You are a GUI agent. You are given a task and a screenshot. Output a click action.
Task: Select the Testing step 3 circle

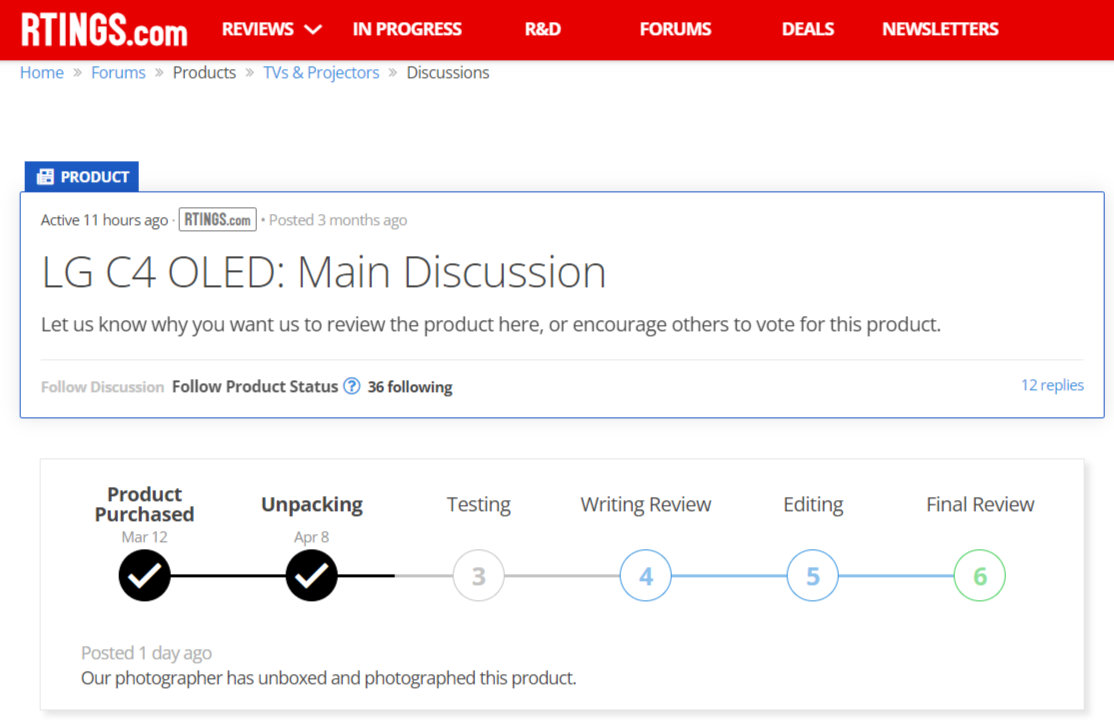pyautogui.click(x=479, y=576)
